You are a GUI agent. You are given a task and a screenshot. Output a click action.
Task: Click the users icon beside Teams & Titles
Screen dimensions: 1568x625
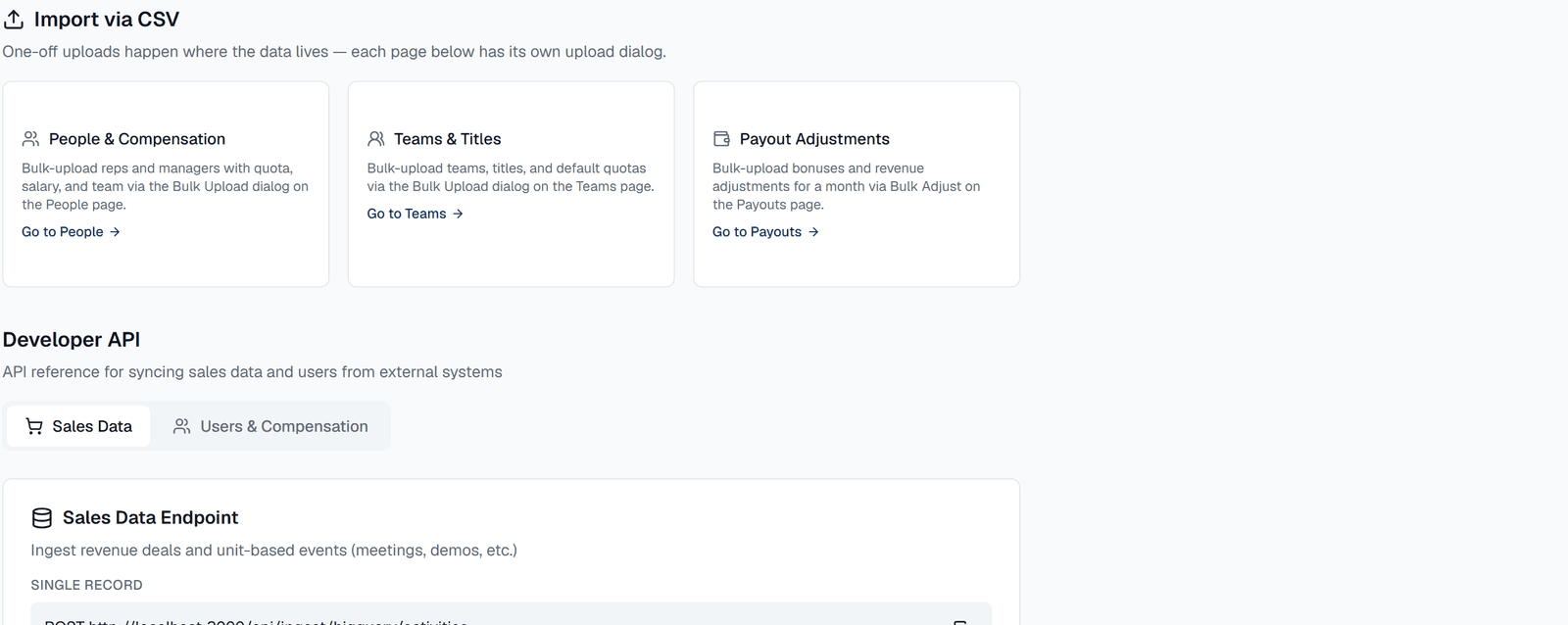pyautogui.click(x=376, y=139)
